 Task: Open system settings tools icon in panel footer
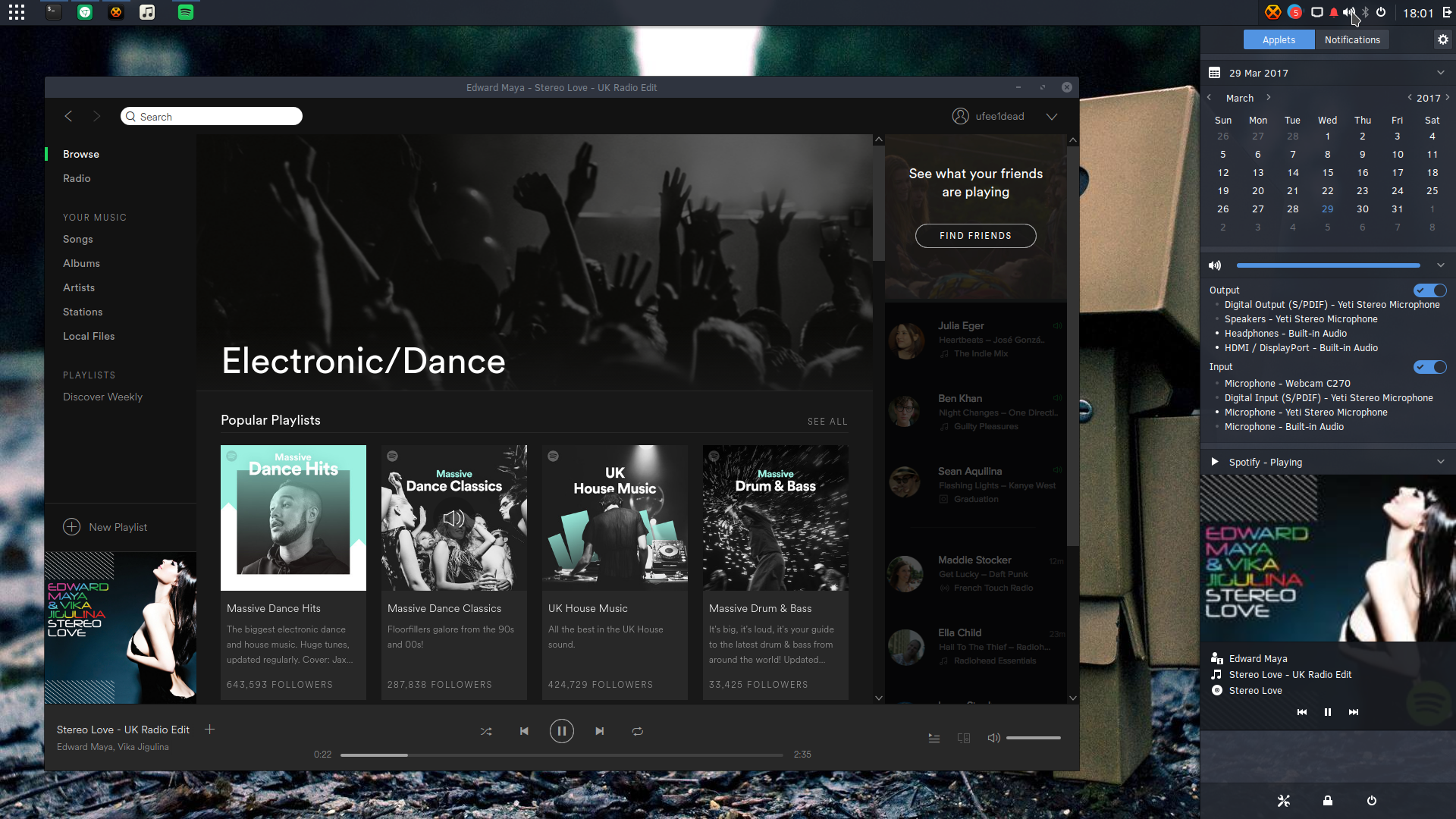[1284, 801]
